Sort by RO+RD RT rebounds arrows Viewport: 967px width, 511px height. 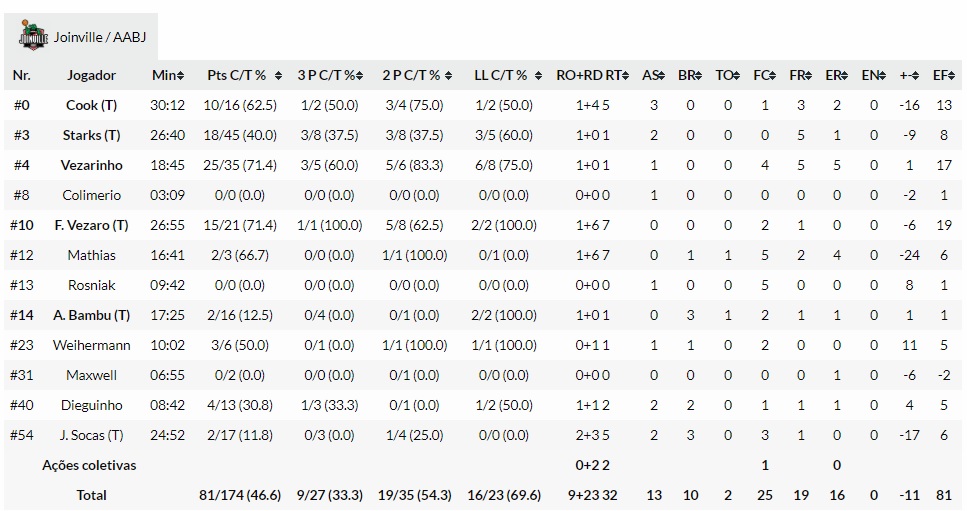627,75
